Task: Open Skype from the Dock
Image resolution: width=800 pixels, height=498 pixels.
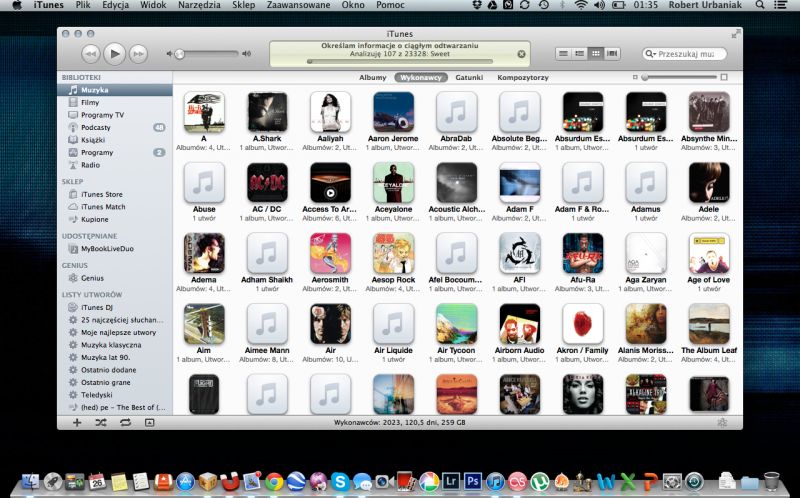Action: 340,481
